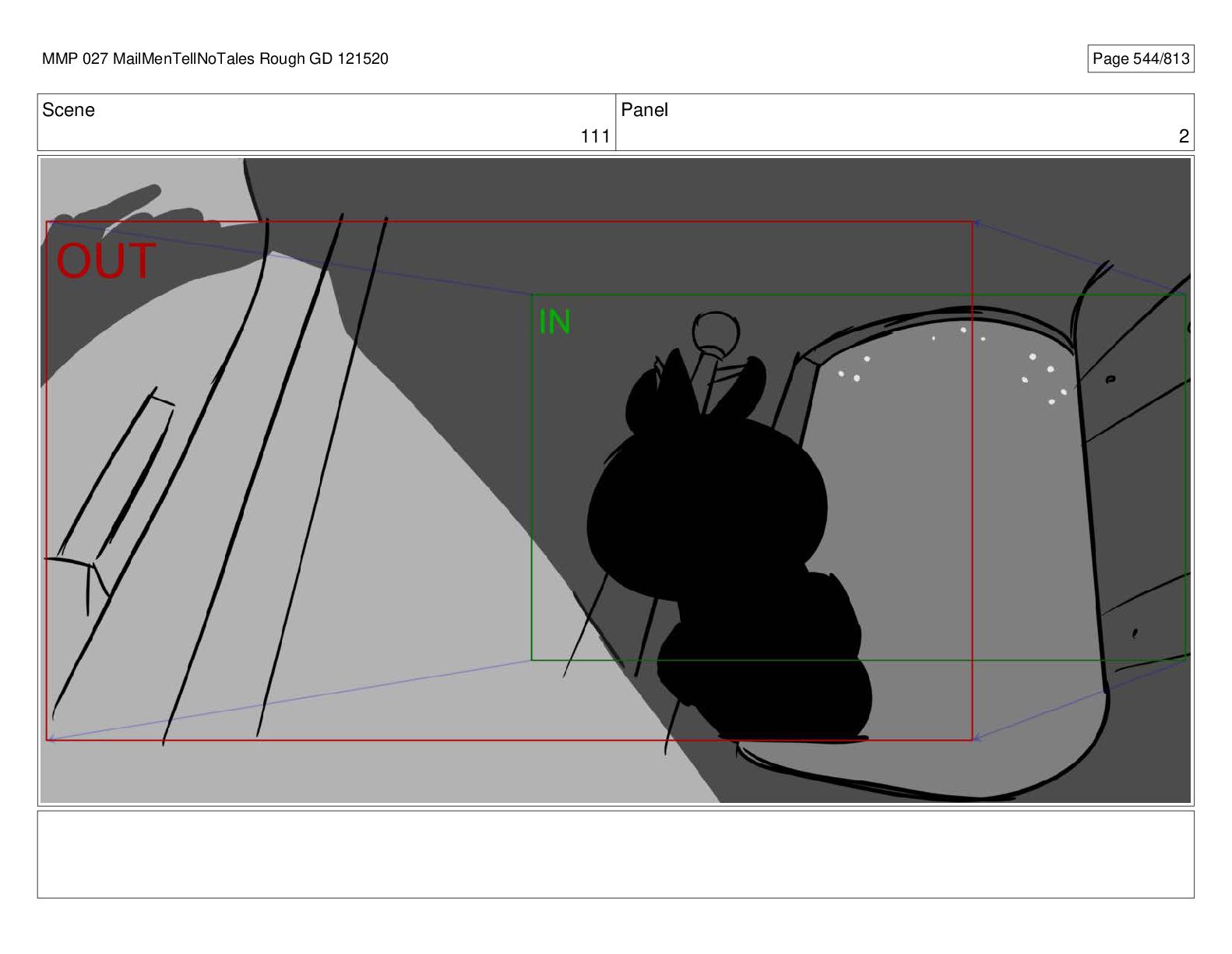The image size is (1232, 954).
Task: Click the empty notes box below the panel
Action: pos(615,854)
